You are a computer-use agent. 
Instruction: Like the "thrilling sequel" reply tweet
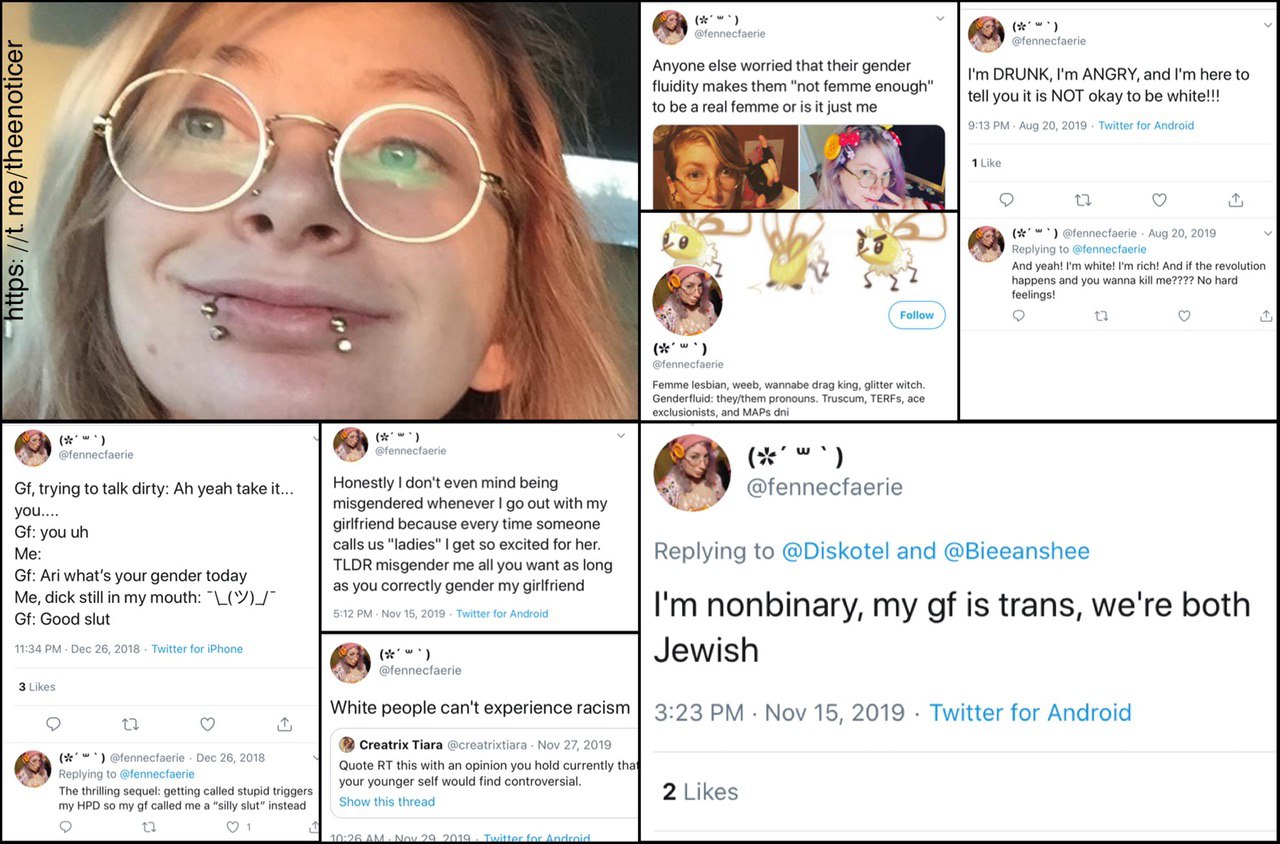click(232, 827)
